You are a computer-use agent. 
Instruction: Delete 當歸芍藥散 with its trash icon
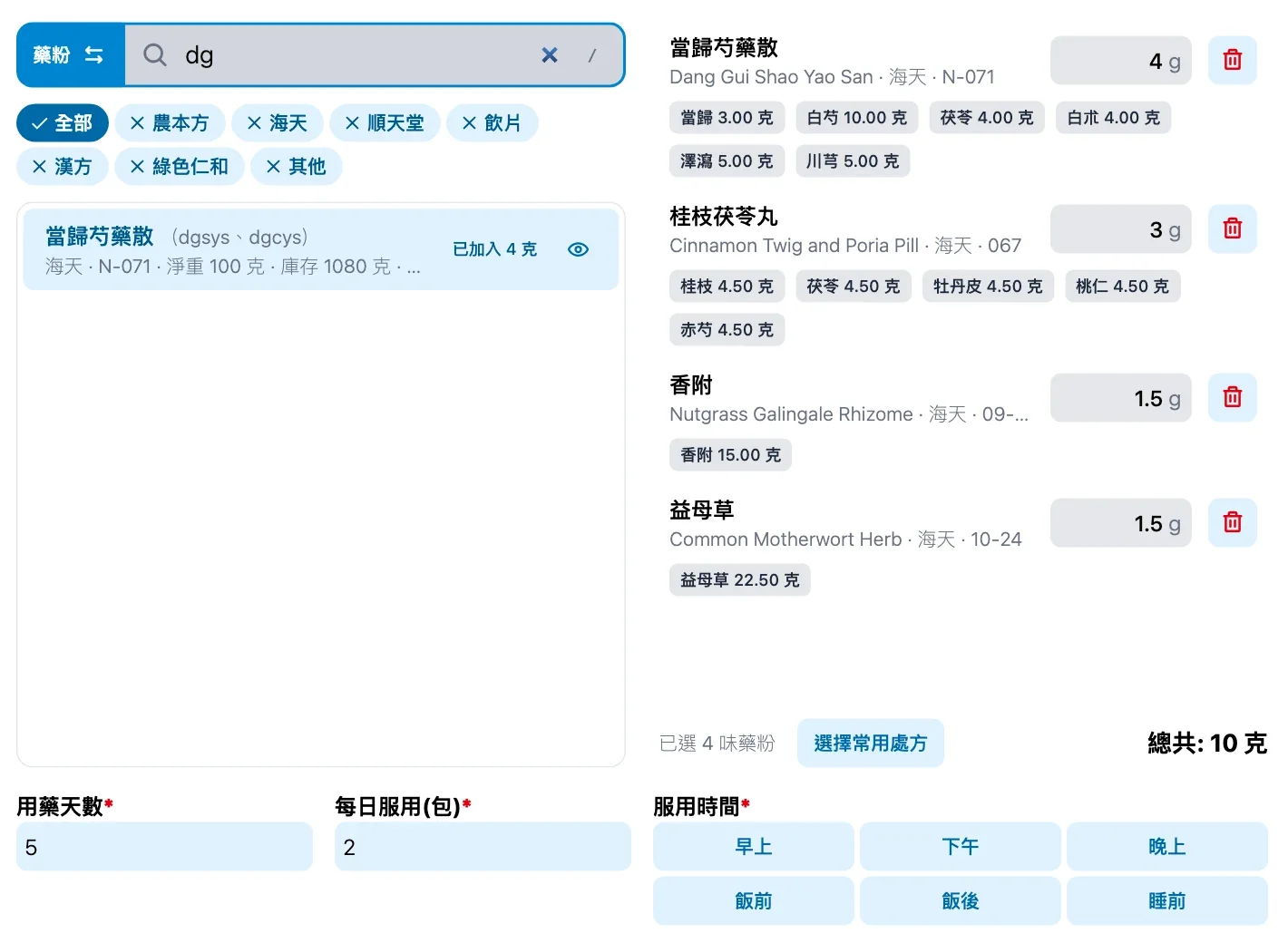point(1233,60)
